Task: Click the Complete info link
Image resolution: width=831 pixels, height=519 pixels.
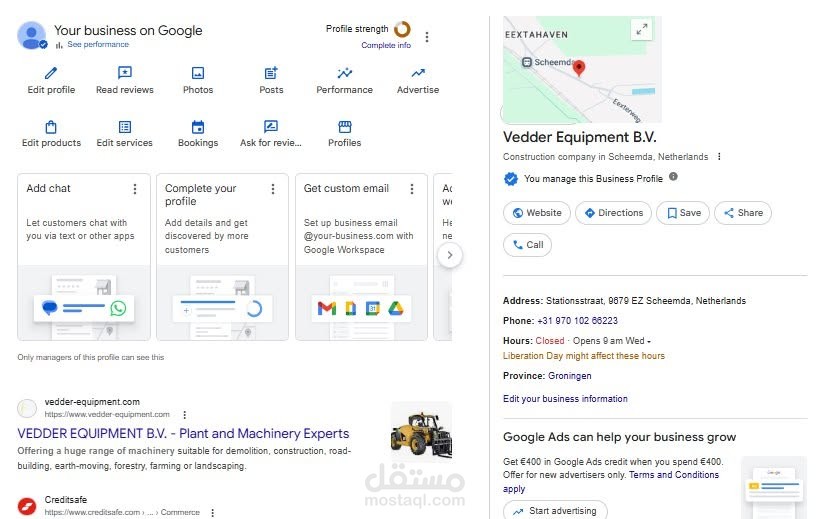Action: point(386,46)
